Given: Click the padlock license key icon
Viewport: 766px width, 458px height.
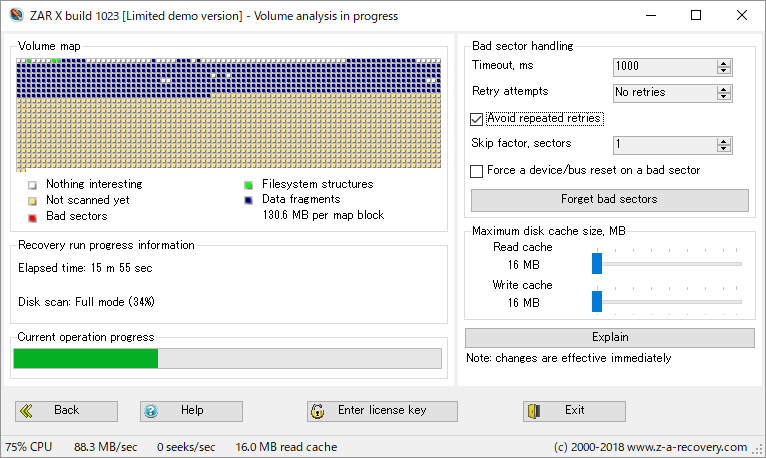Looking at the screenshot, I should point(318,411).
